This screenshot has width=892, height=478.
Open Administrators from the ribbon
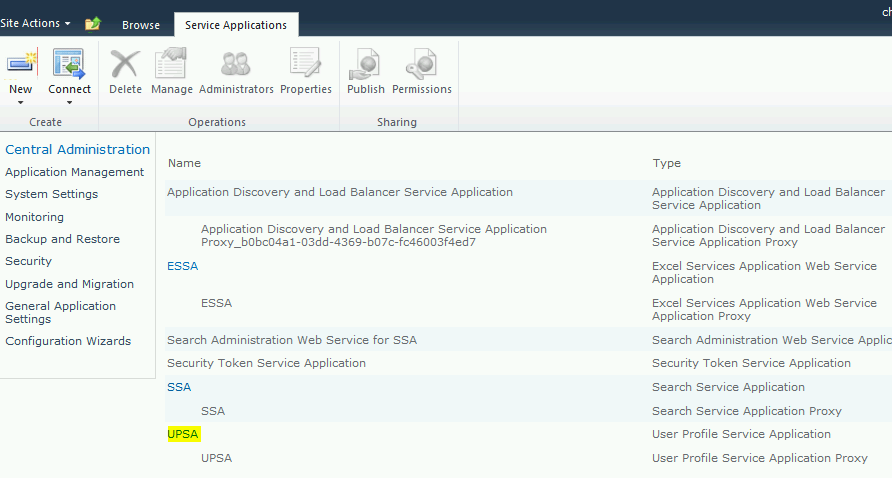236,66
